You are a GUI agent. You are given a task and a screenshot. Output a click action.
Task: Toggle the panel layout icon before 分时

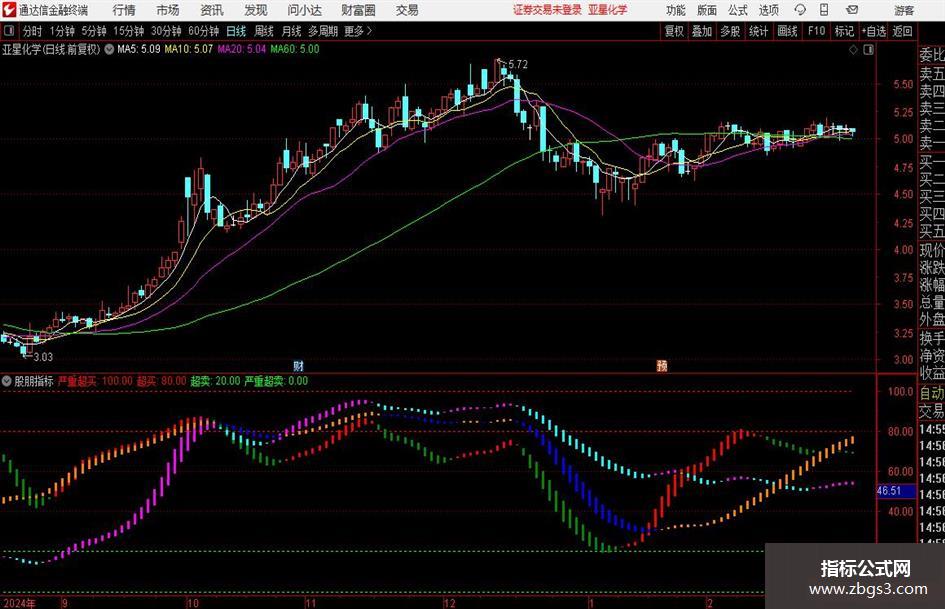(8, 31)
